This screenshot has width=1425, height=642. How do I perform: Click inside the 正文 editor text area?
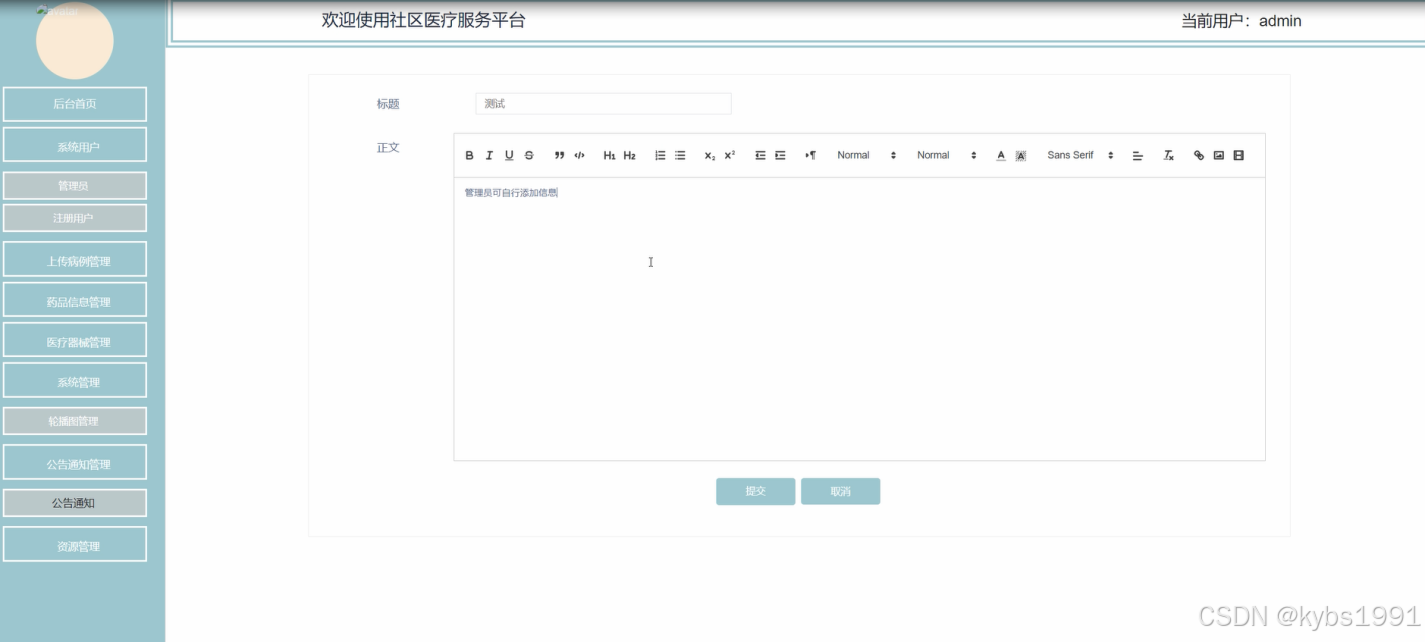[x=859, y=319]
